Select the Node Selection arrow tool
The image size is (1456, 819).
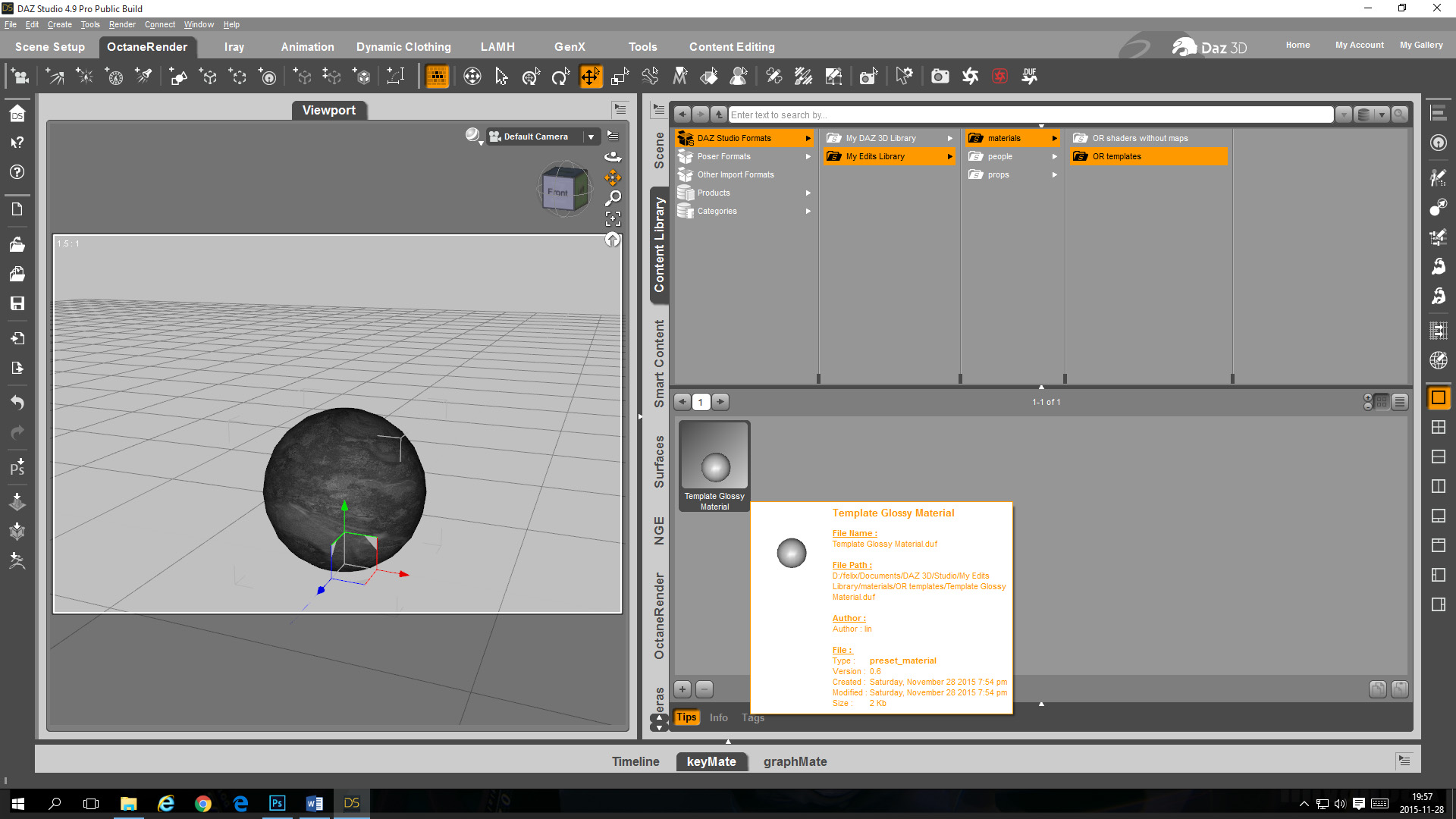pos(501,77)
